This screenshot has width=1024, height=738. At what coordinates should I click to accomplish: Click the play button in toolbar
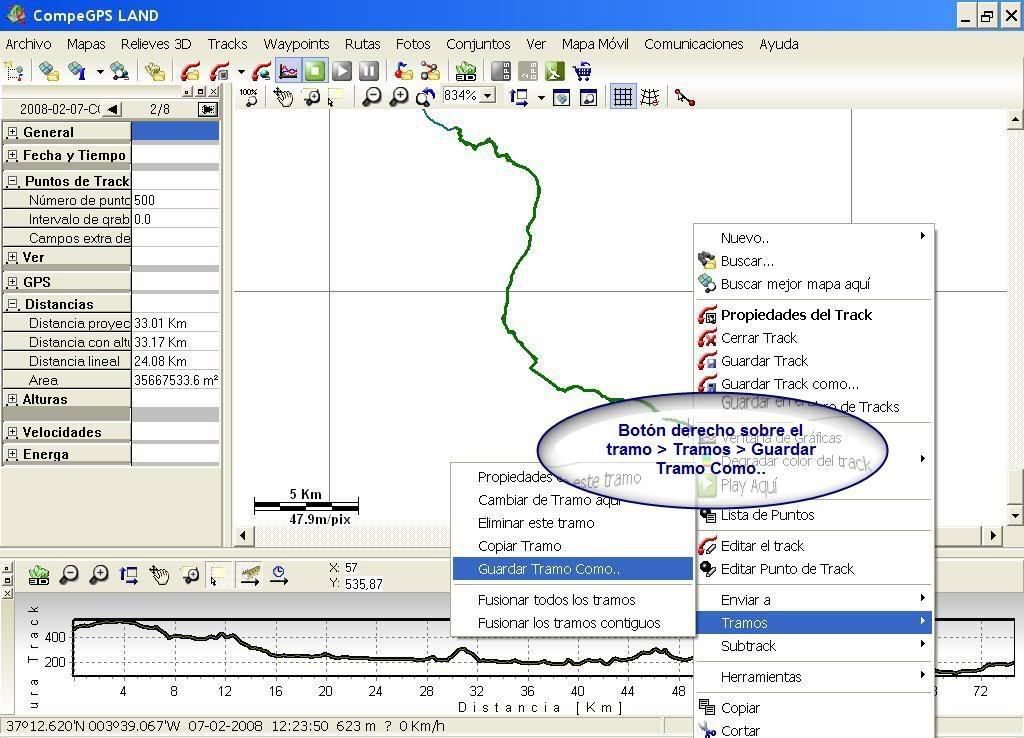tap(342, 71)
